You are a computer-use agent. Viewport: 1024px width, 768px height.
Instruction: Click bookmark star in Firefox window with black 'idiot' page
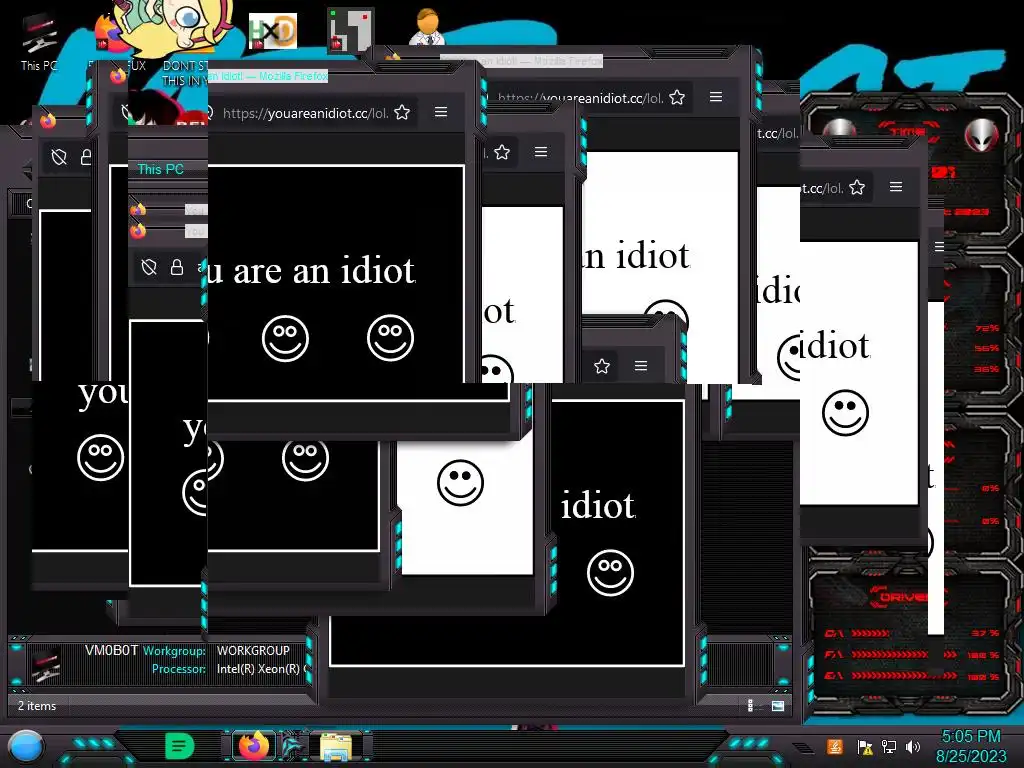(x=602, y=366)
